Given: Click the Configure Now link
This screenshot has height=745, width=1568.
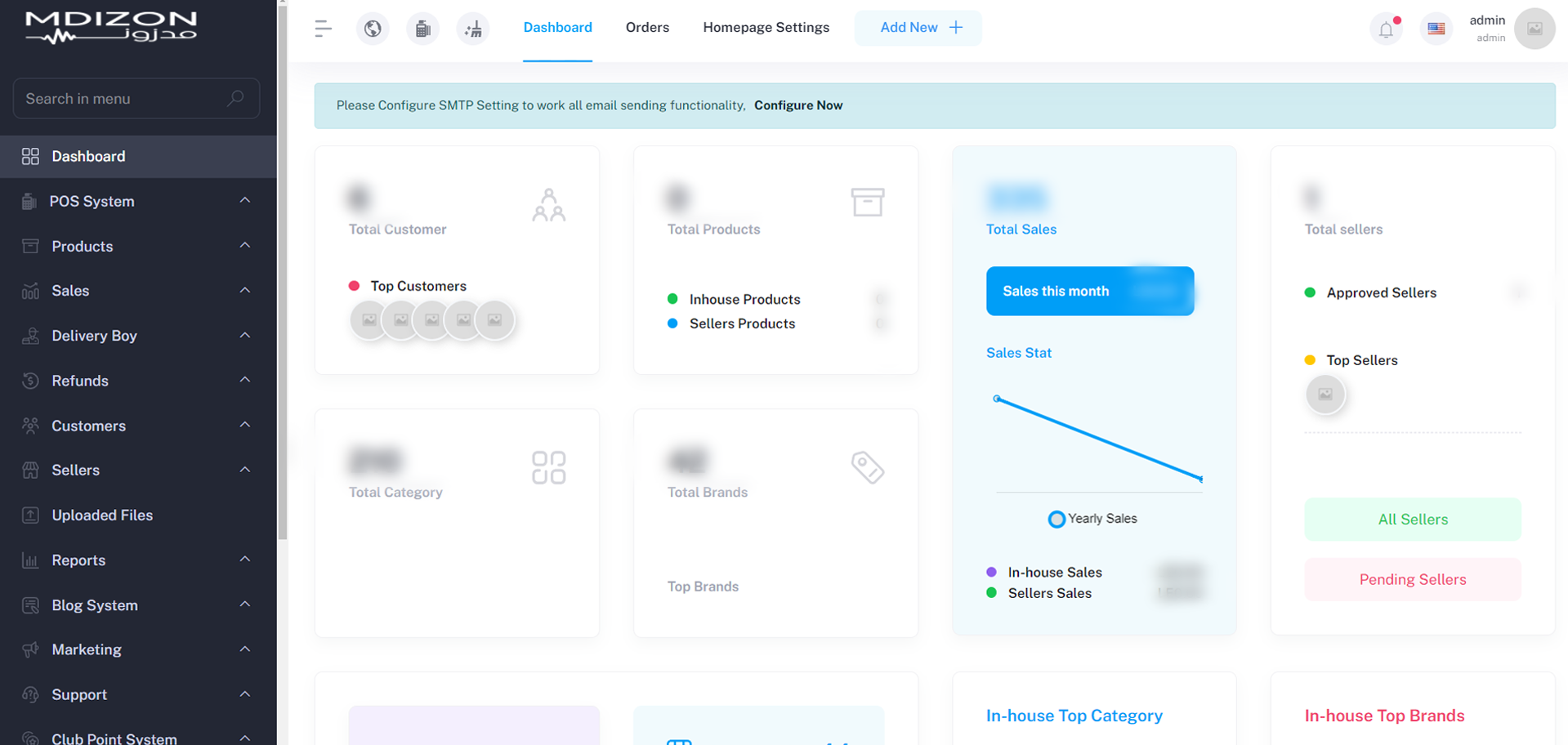Looking at the screenshot, I should pos(797,105).
